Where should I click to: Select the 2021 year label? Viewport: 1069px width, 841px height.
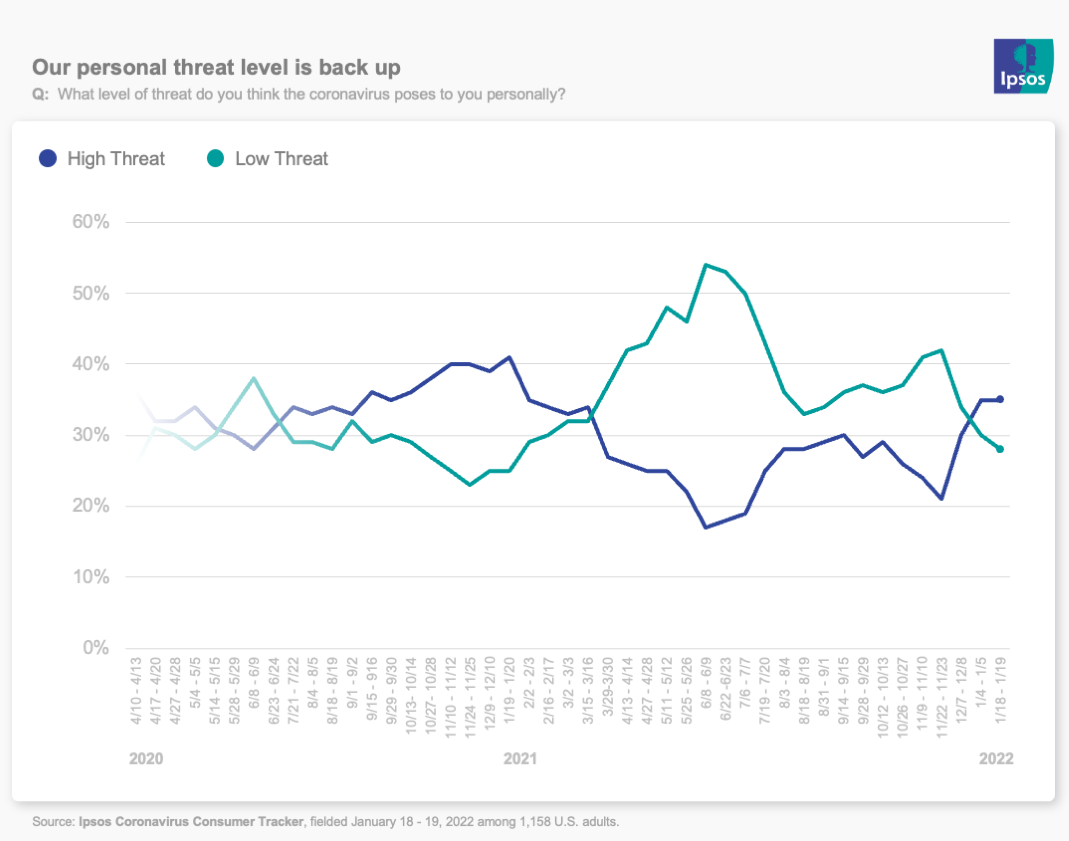point(520,759)
